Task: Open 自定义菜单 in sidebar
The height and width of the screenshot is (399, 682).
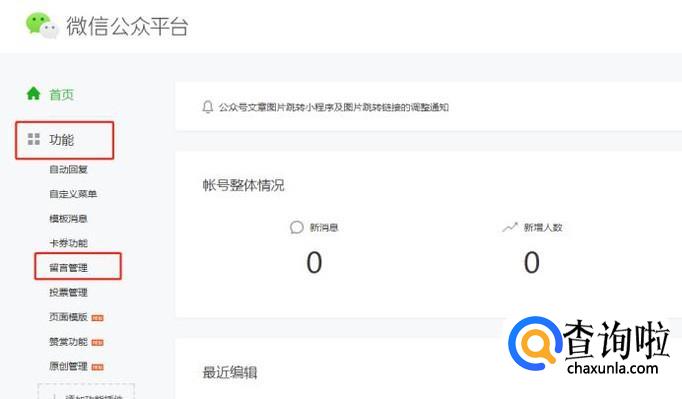Action: click(73, 194)
